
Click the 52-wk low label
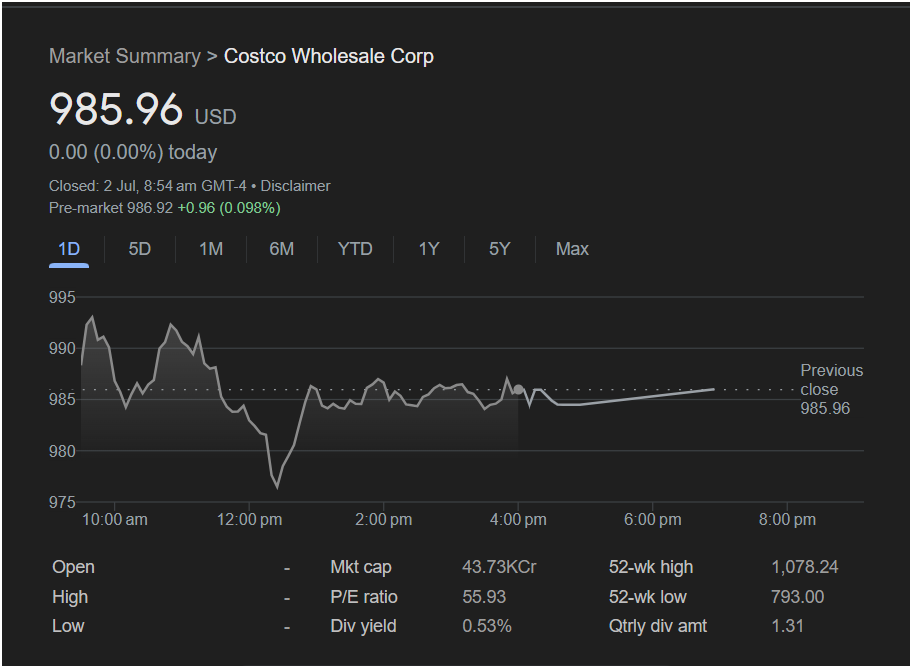click(x=647, y=597)
